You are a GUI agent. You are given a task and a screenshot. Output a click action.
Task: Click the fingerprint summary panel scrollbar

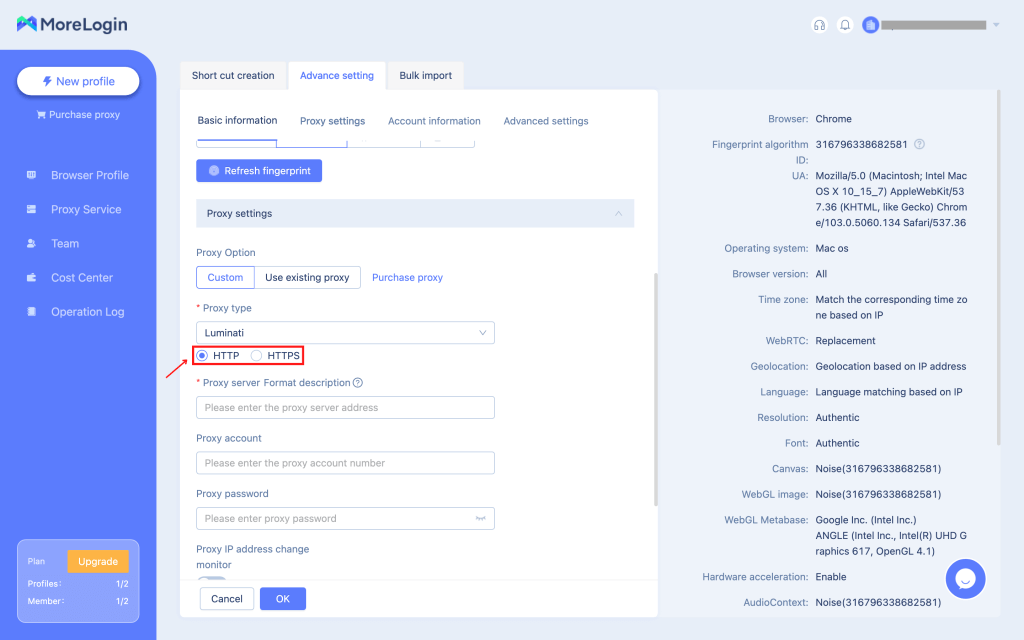[x=998, y=268]
